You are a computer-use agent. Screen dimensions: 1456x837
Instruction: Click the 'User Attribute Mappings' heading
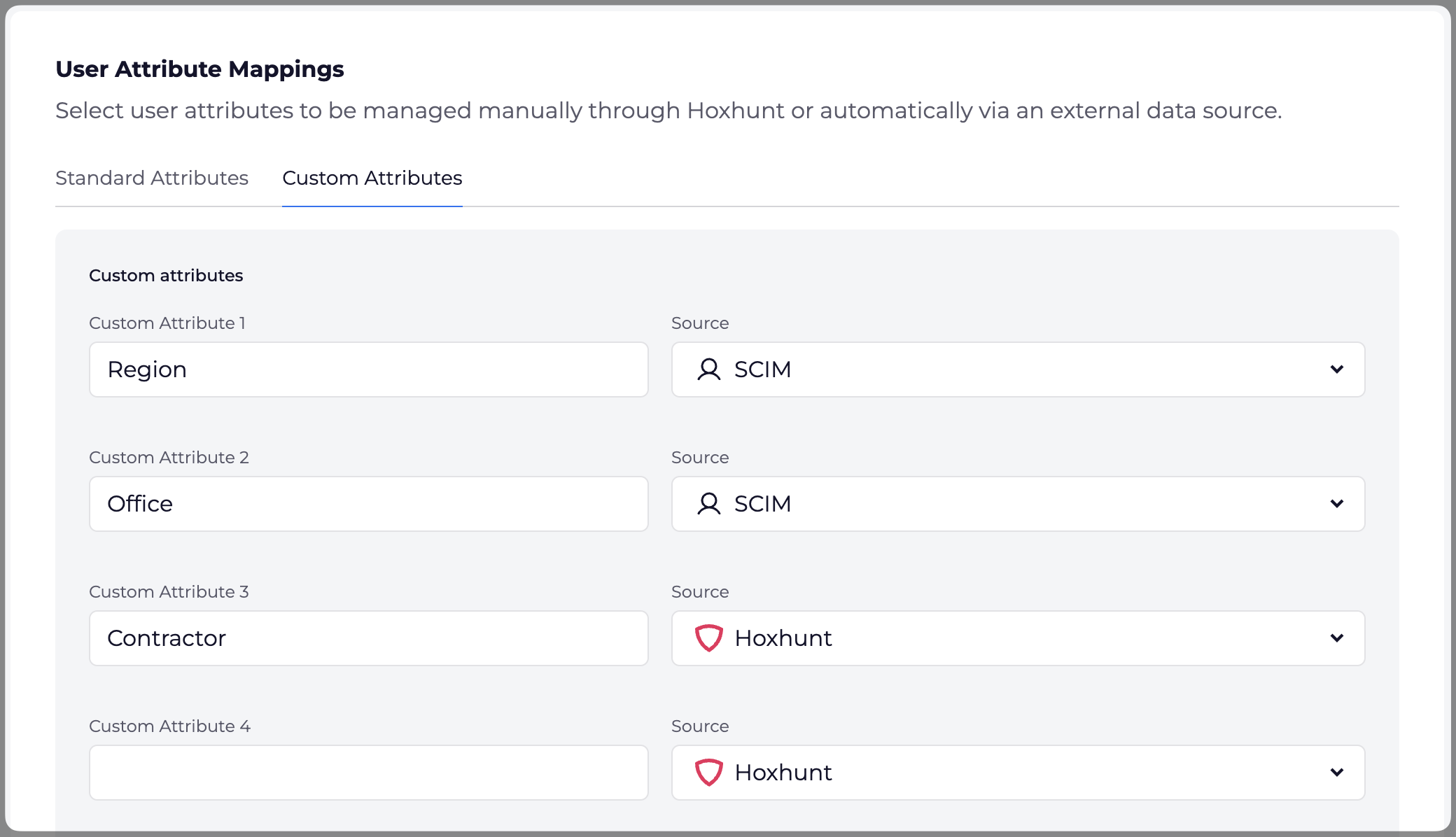pyautogui.click(x=199, y=69)
